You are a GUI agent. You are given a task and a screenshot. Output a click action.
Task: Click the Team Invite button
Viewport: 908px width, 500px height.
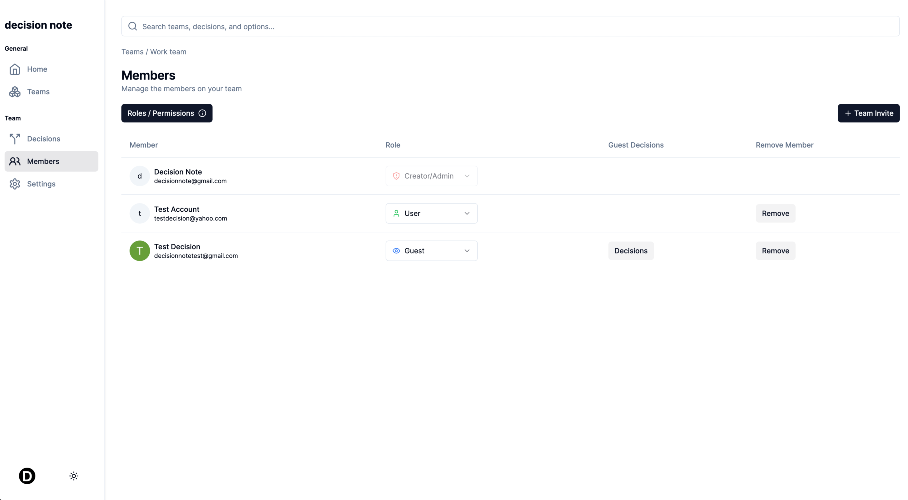pos(869,113)
